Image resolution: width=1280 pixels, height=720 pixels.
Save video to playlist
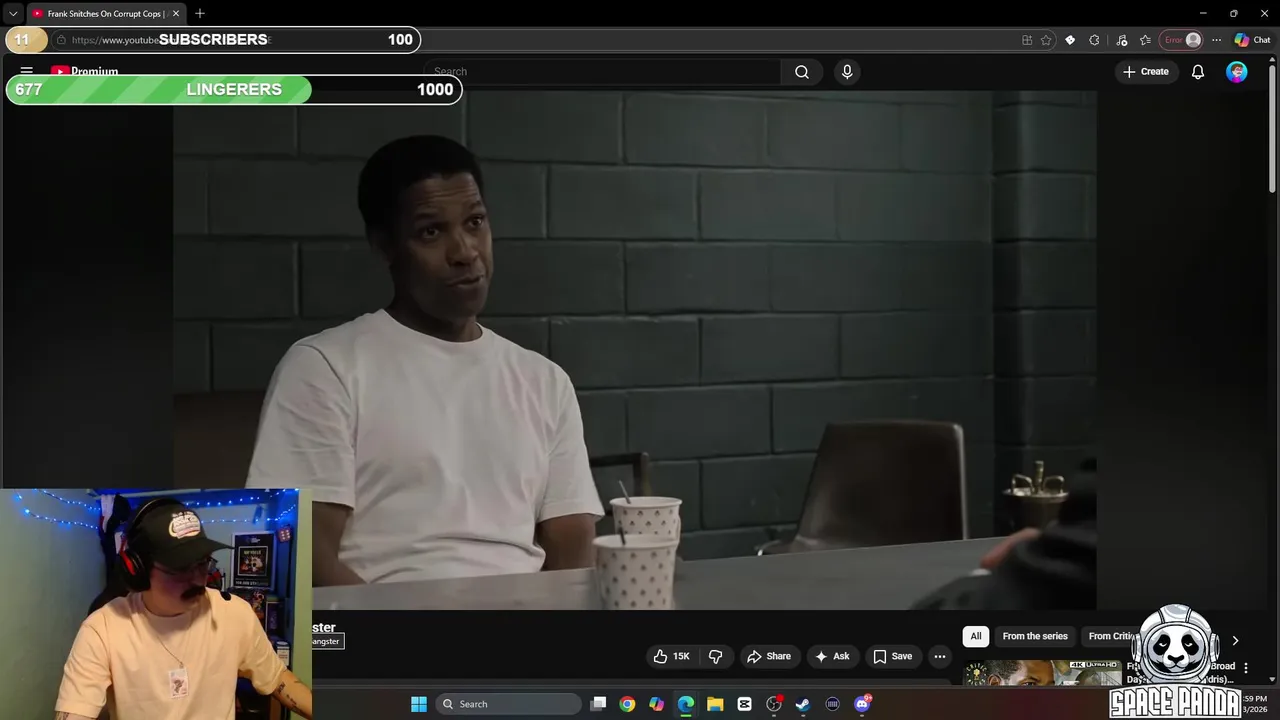892,656
